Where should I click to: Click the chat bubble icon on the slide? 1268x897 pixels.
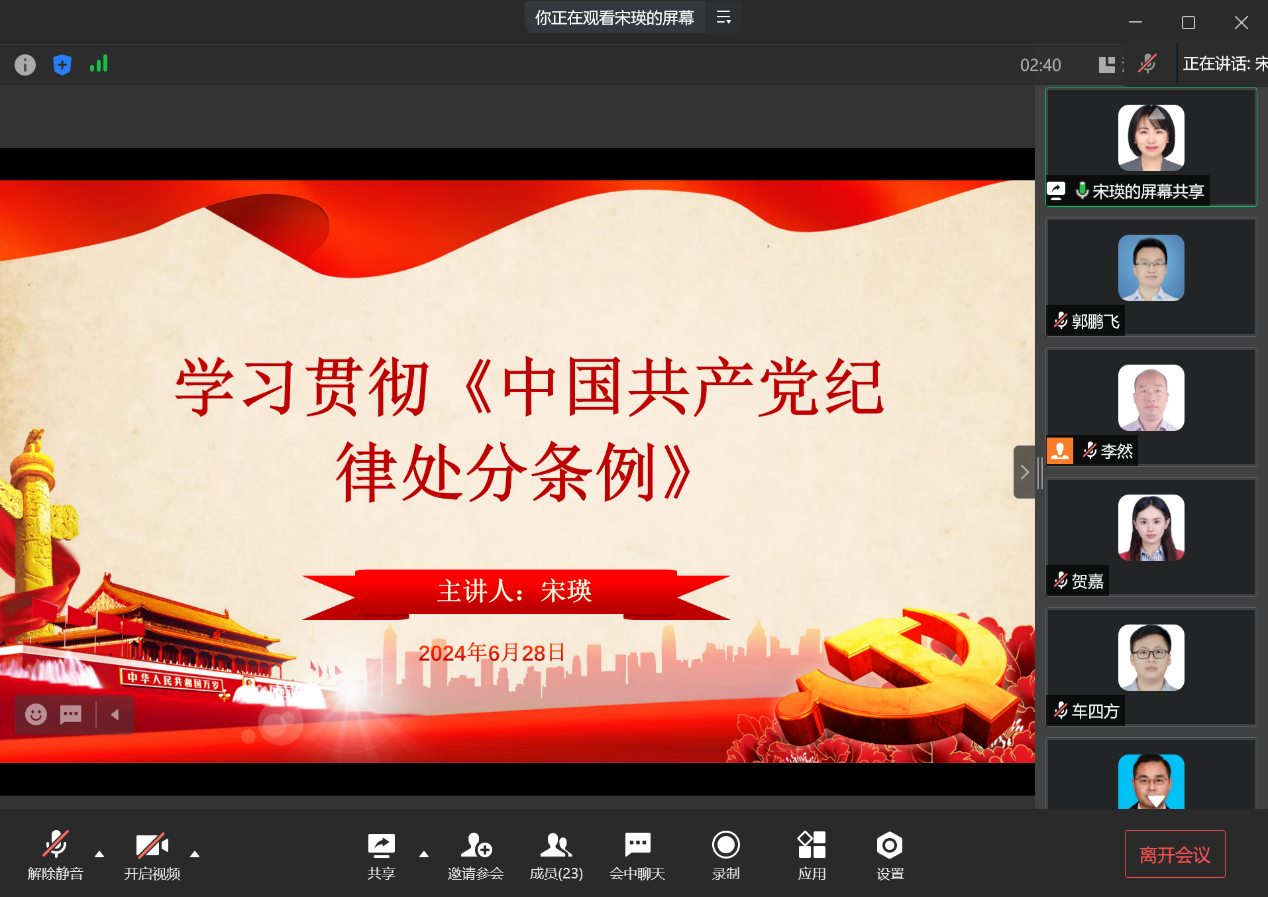point(71,714)
